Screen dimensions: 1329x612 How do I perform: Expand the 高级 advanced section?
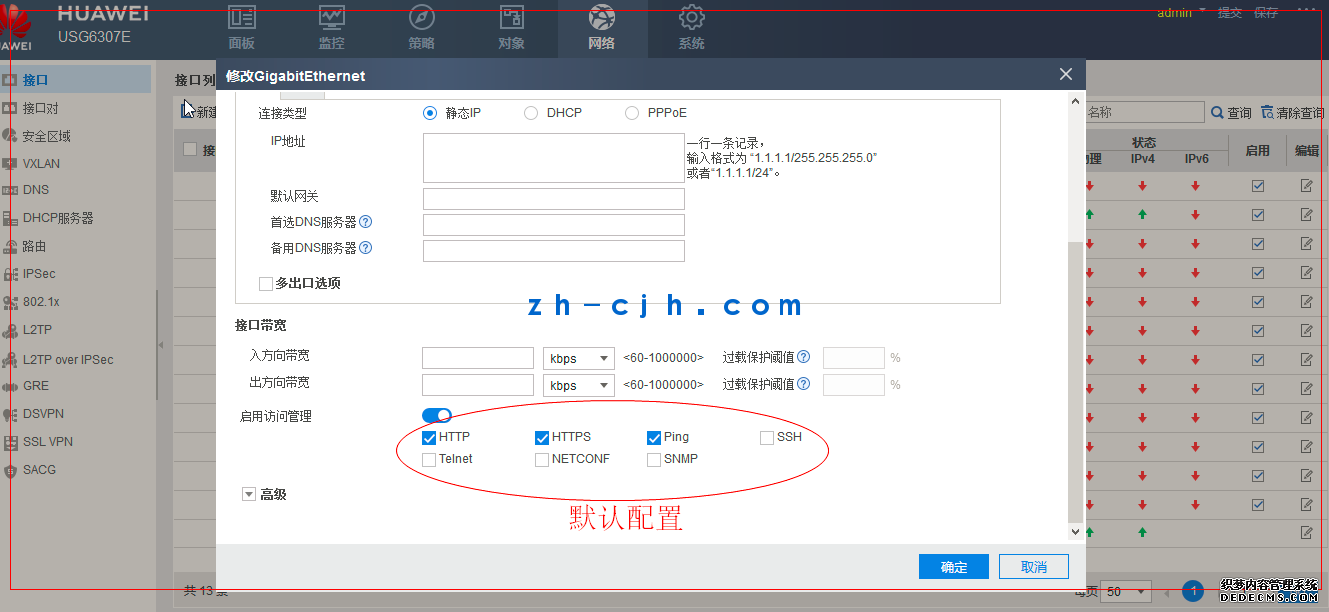249,494
